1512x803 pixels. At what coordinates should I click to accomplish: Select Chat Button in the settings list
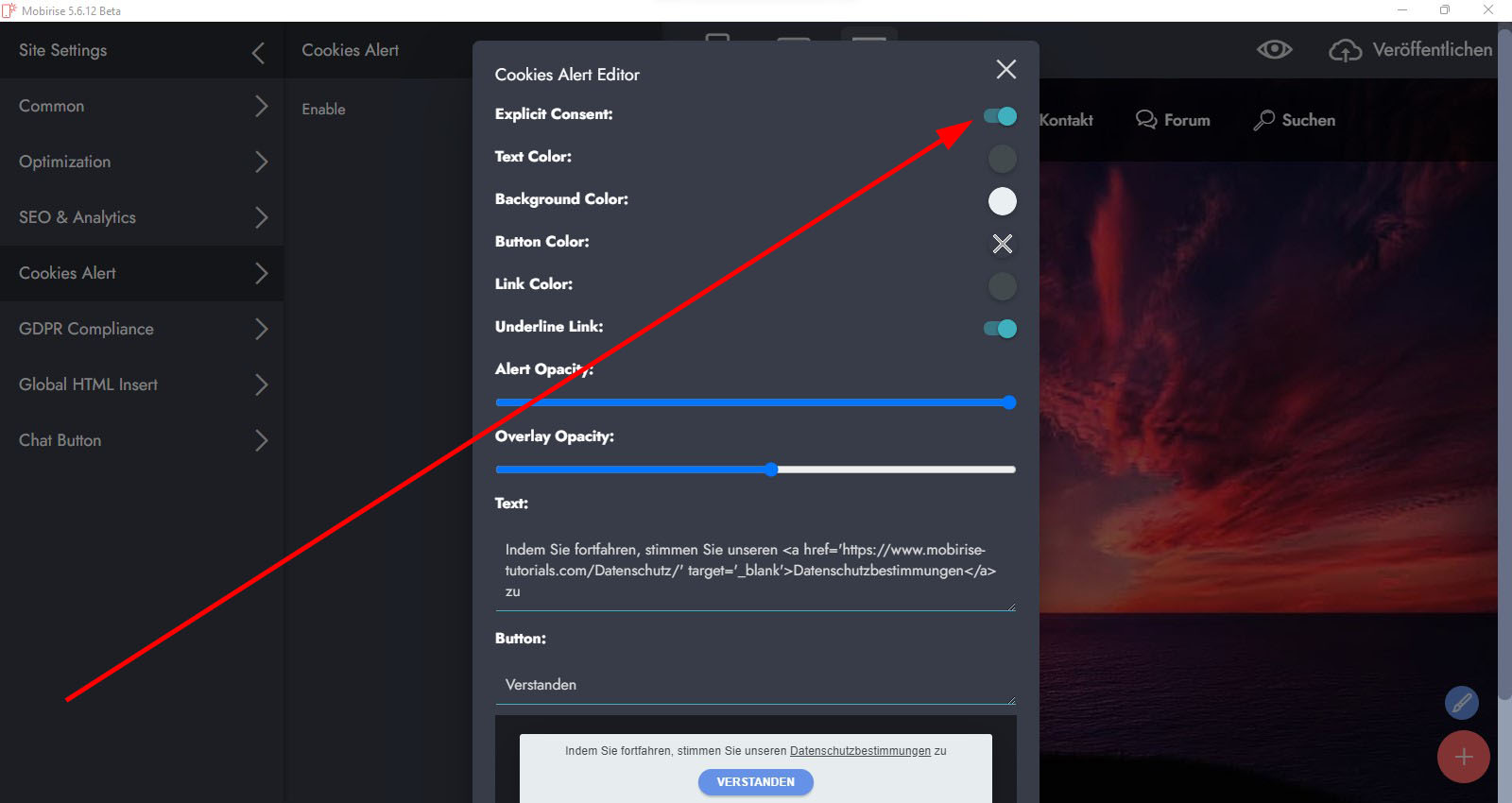click(x=60, y=440)
